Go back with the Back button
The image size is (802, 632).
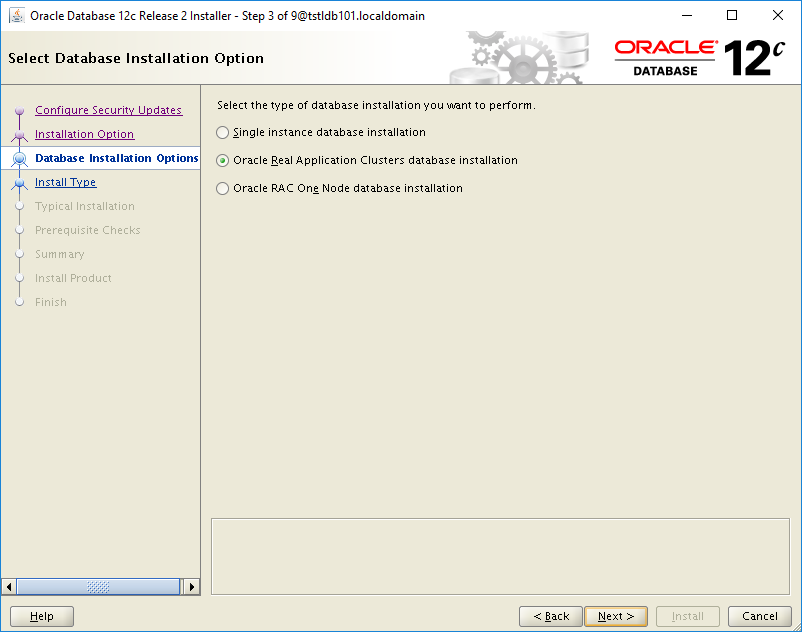[551, 616]
